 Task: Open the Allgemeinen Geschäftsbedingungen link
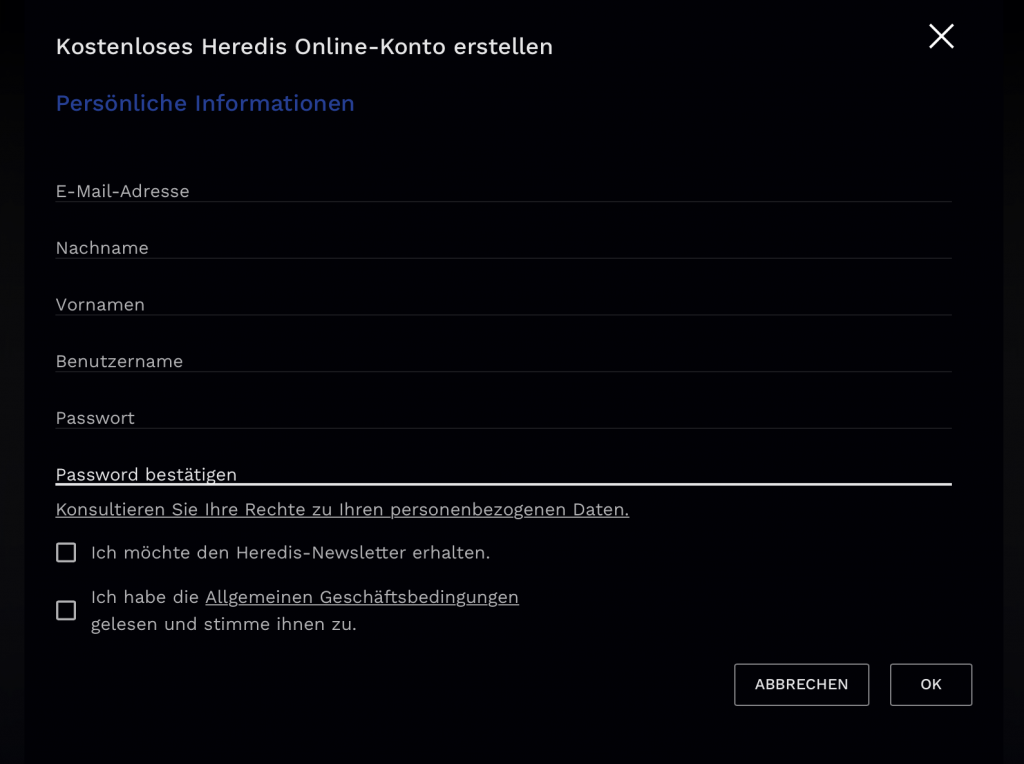[361, 597]
